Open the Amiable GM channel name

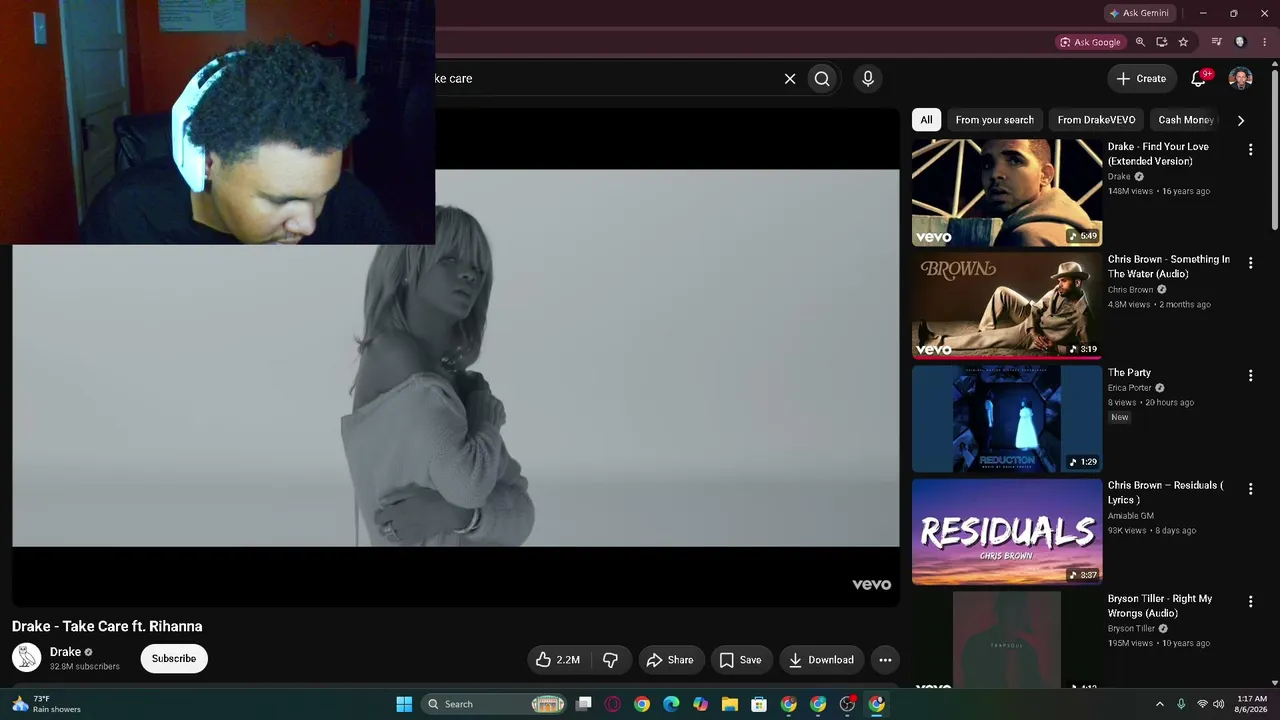coord(1131,516)
